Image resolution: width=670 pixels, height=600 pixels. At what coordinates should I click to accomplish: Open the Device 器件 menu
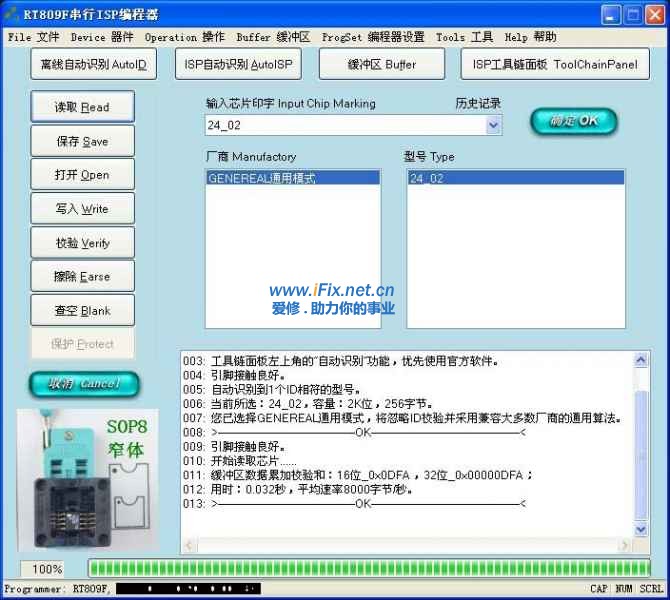point(102,37)
